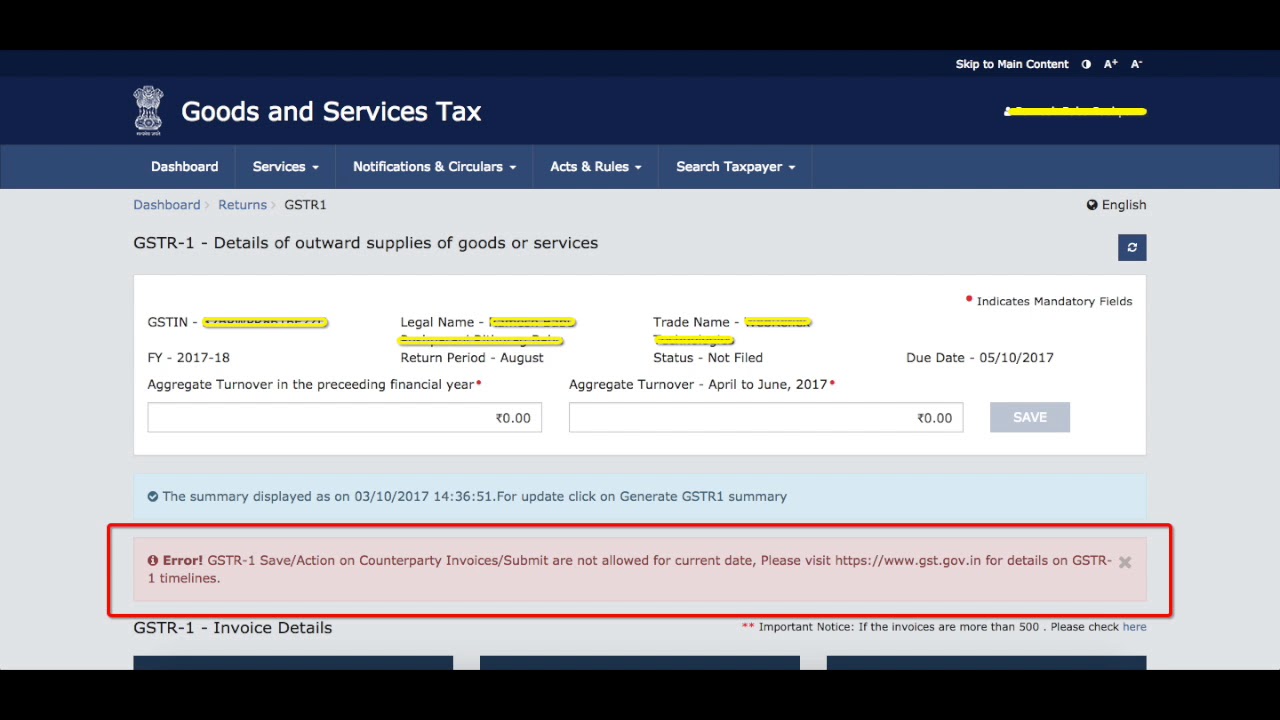
Task: Click the 'here' link in notice
Action: [1134, 627]
